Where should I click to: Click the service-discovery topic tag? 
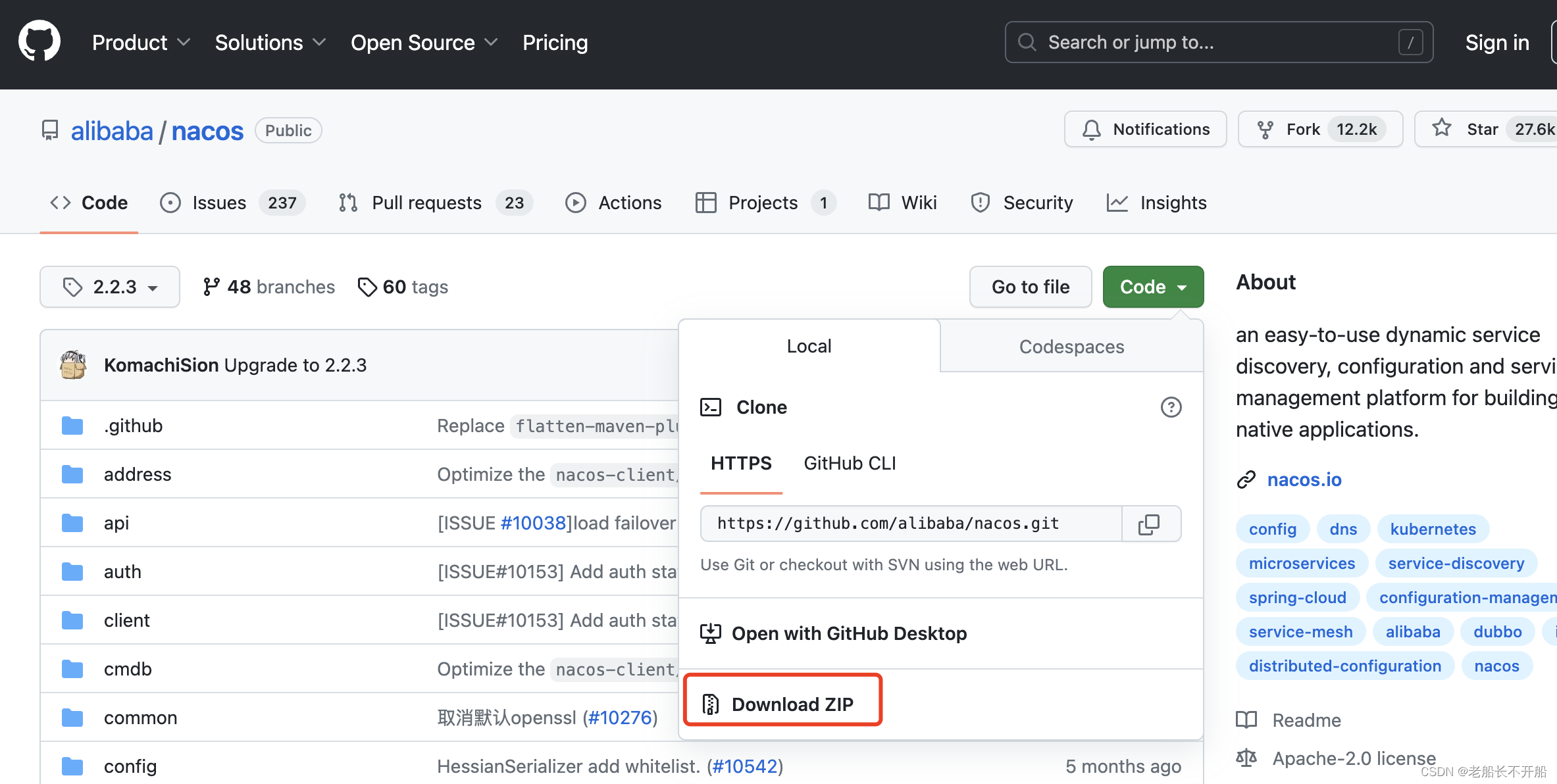click(1456, 563)
